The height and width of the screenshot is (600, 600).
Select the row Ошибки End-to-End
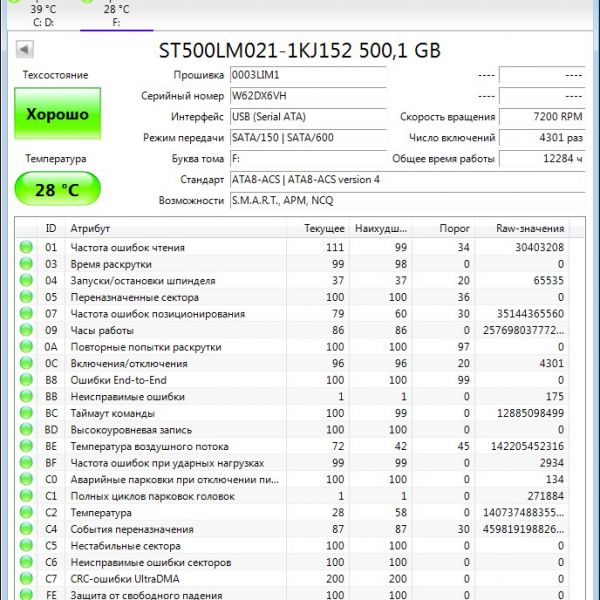point(292,380)
